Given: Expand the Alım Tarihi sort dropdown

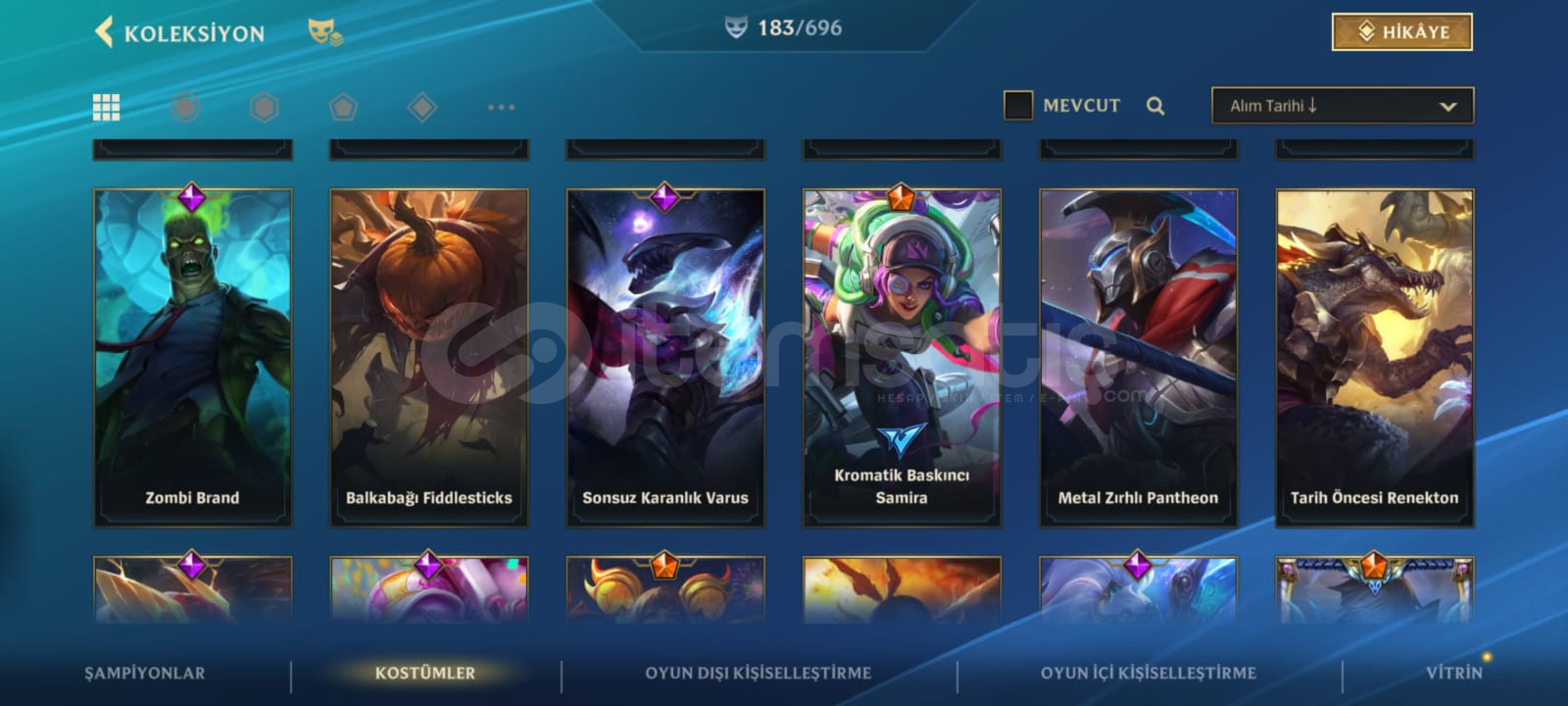Looking at the screenshot, I should [1343, 105].
